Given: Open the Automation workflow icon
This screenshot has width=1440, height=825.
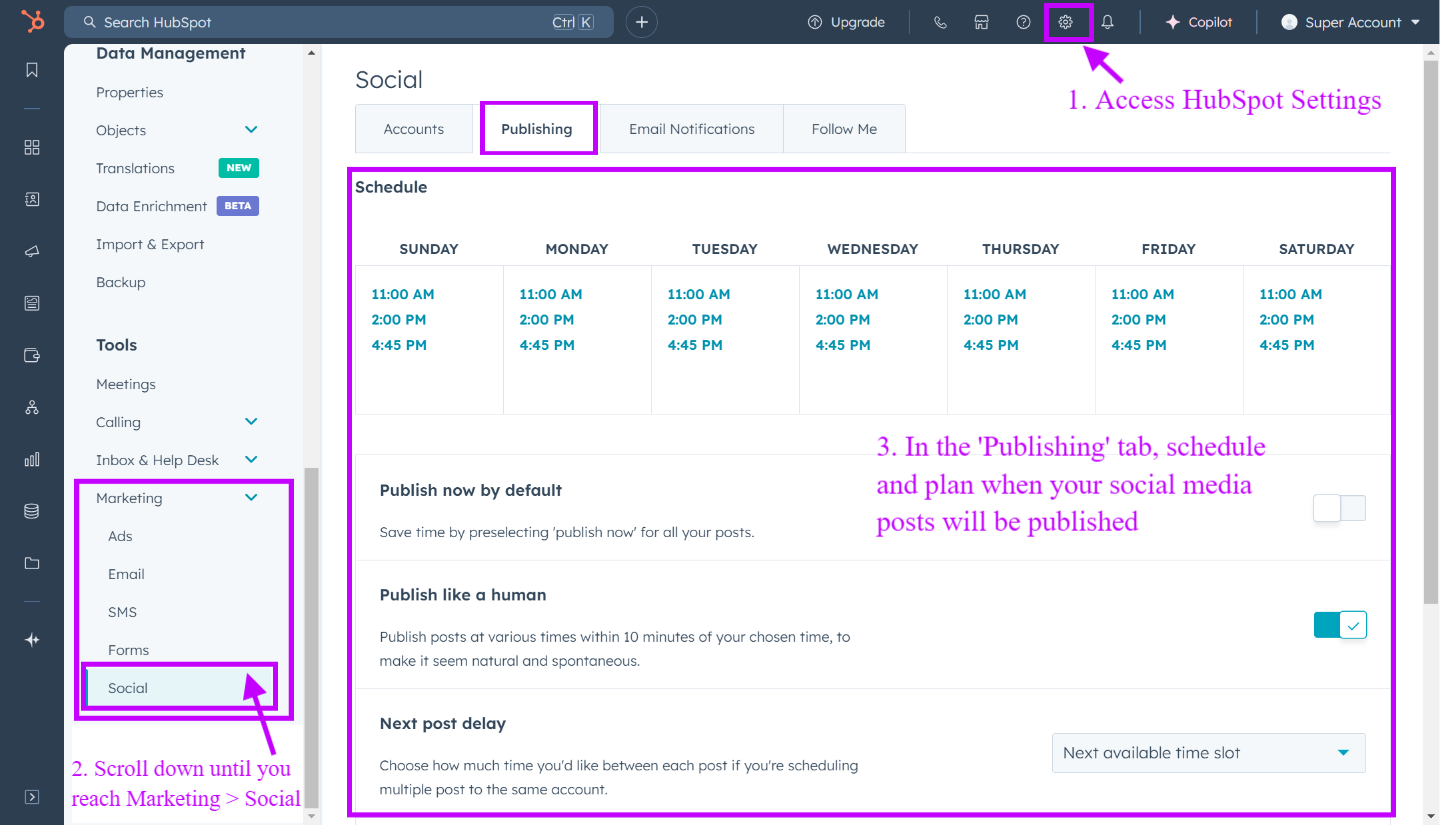Looking at the screenshot, I should click(x=32, y=407).
